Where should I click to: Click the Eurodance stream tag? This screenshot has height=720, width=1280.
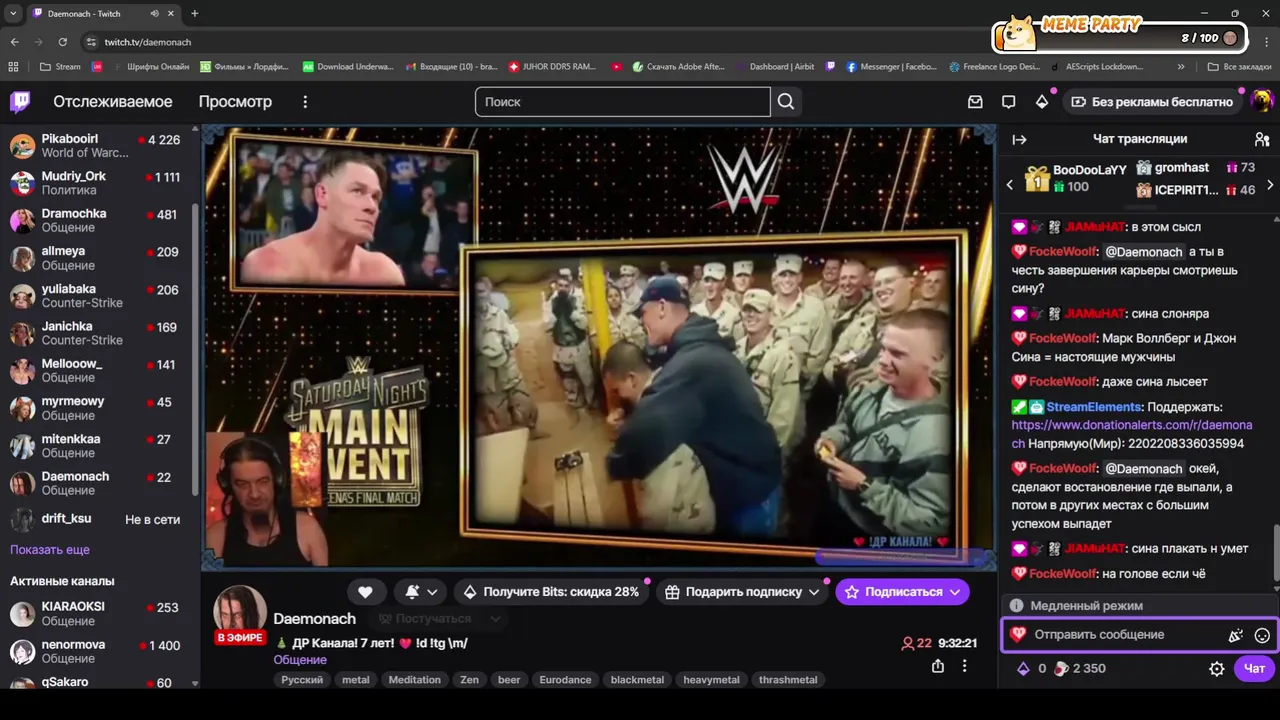[x=565, y=680]
